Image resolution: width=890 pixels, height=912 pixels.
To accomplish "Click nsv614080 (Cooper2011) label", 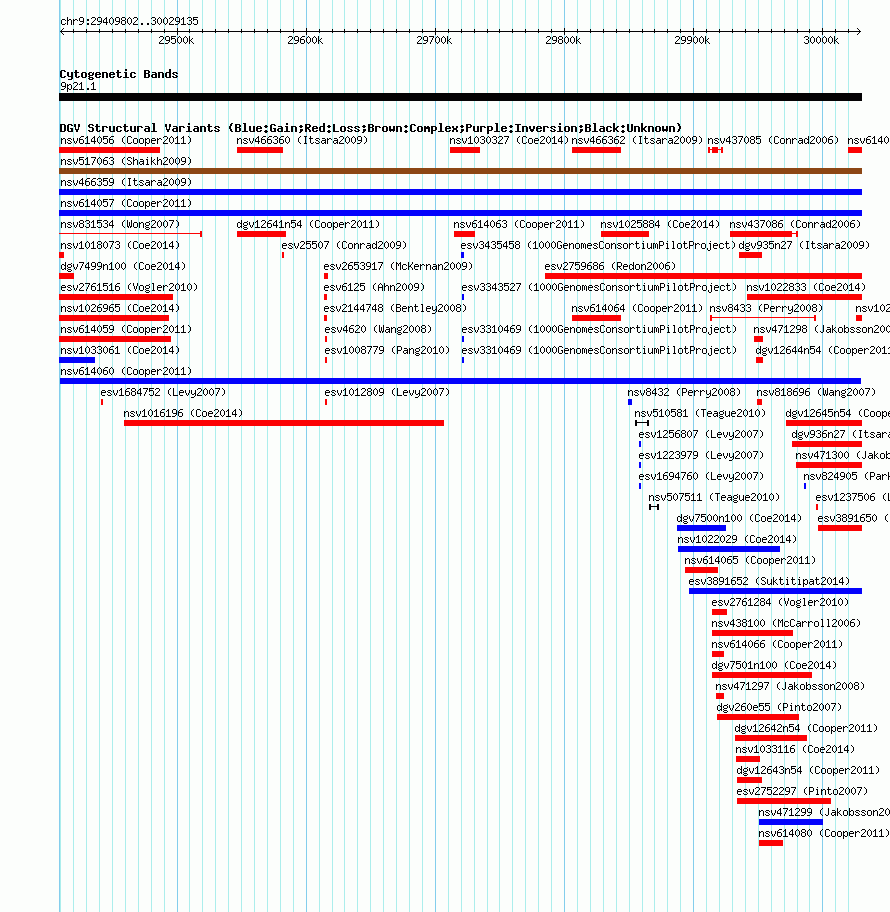I will 824,832.
